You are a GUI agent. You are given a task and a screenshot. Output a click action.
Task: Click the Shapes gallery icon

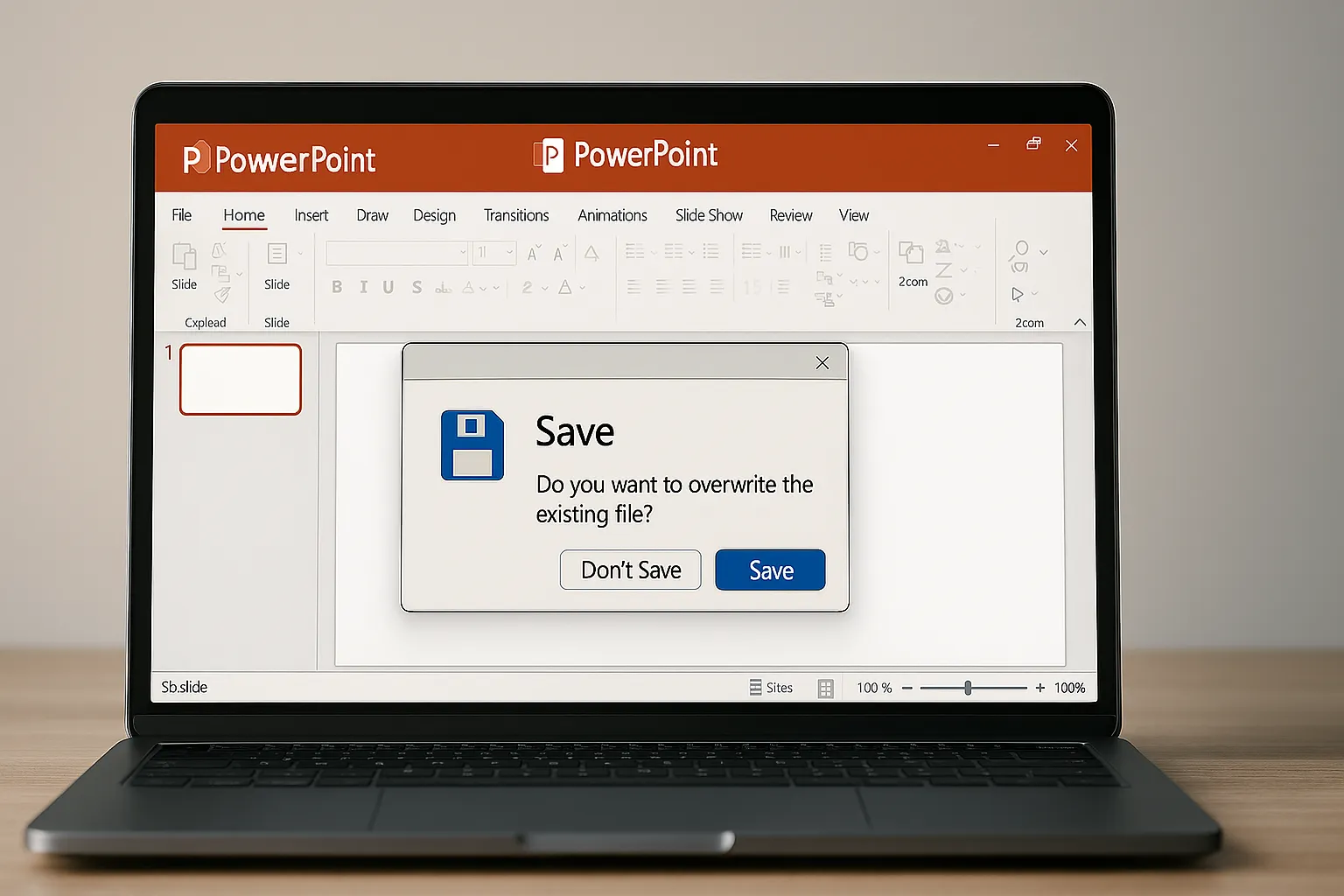pos(858,251)
